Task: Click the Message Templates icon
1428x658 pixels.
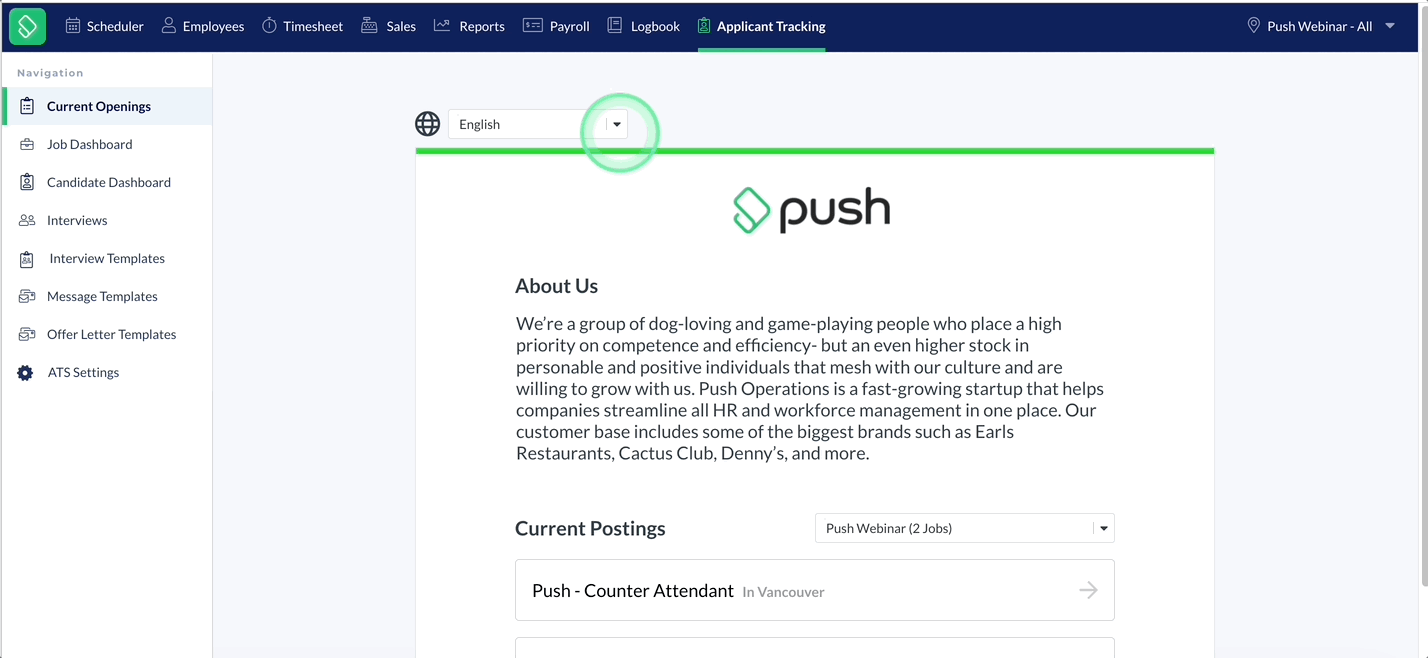Action: pyautogui.click(x=27, y=296)
